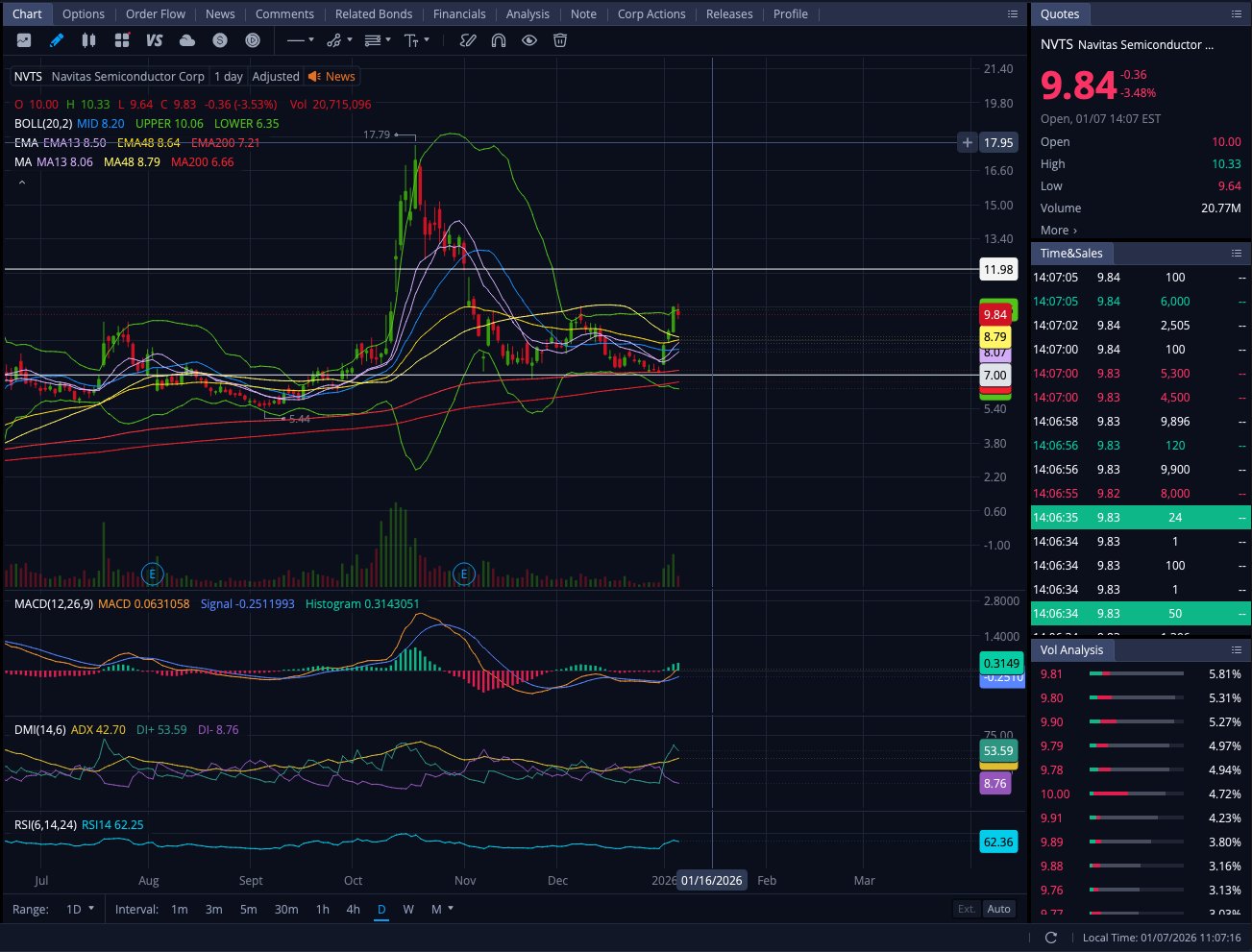Toggle drawing visibility with eye icon
1252x952 pixels.
[x=529, y=40]
